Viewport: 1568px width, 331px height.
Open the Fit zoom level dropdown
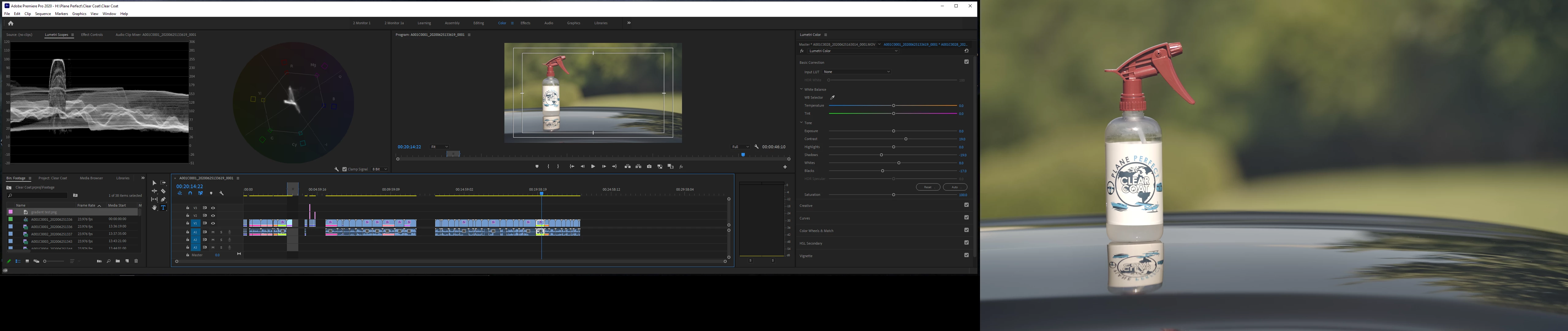click(439, 147)
